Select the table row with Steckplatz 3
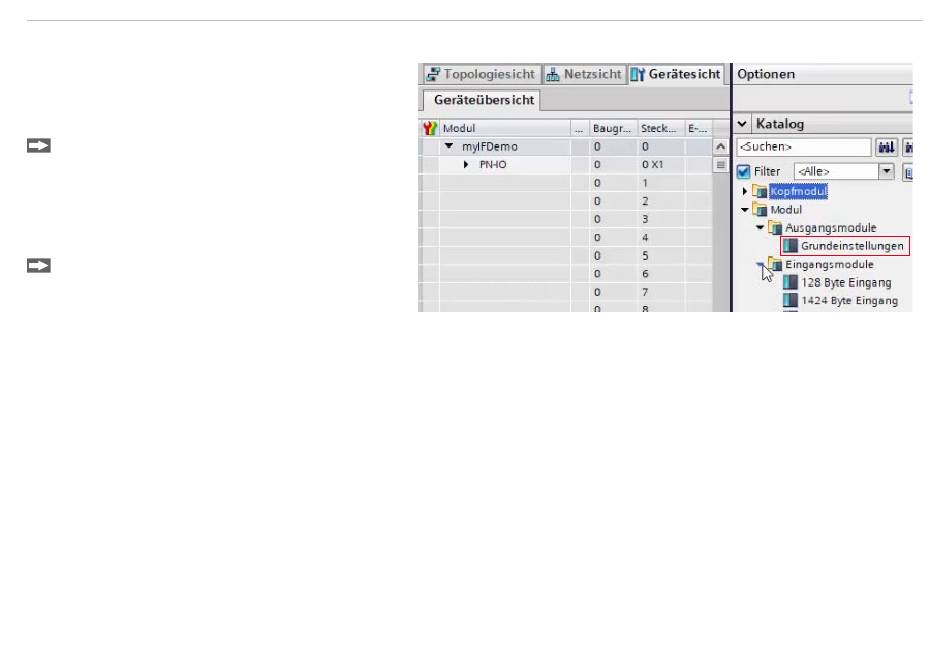The image size is (950, 657). pyautogui.click(x=566, y=219)
